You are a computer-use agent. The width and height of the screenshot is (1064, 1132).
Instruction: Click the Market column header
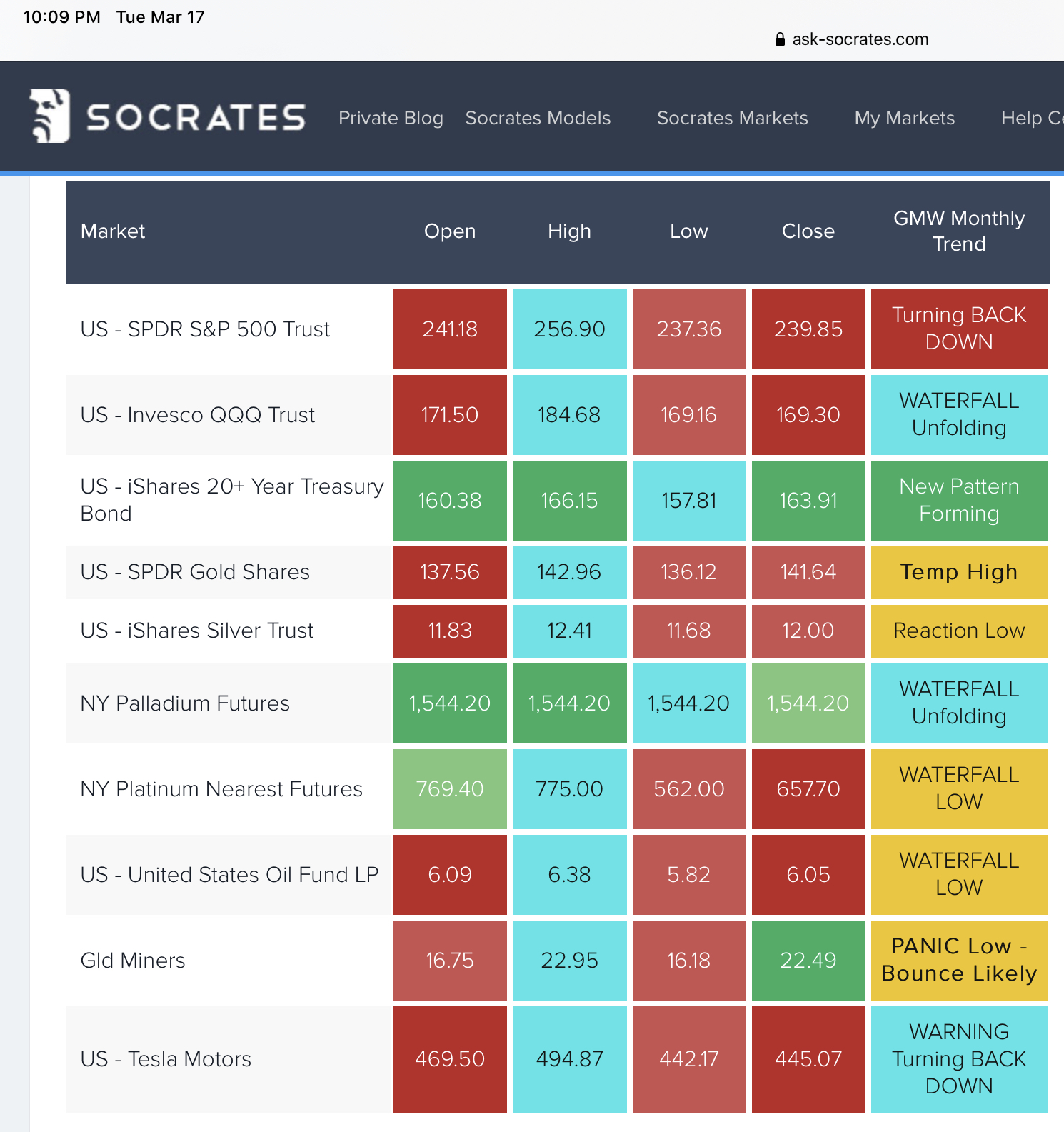pyautogui.click(x=113, y=231)
